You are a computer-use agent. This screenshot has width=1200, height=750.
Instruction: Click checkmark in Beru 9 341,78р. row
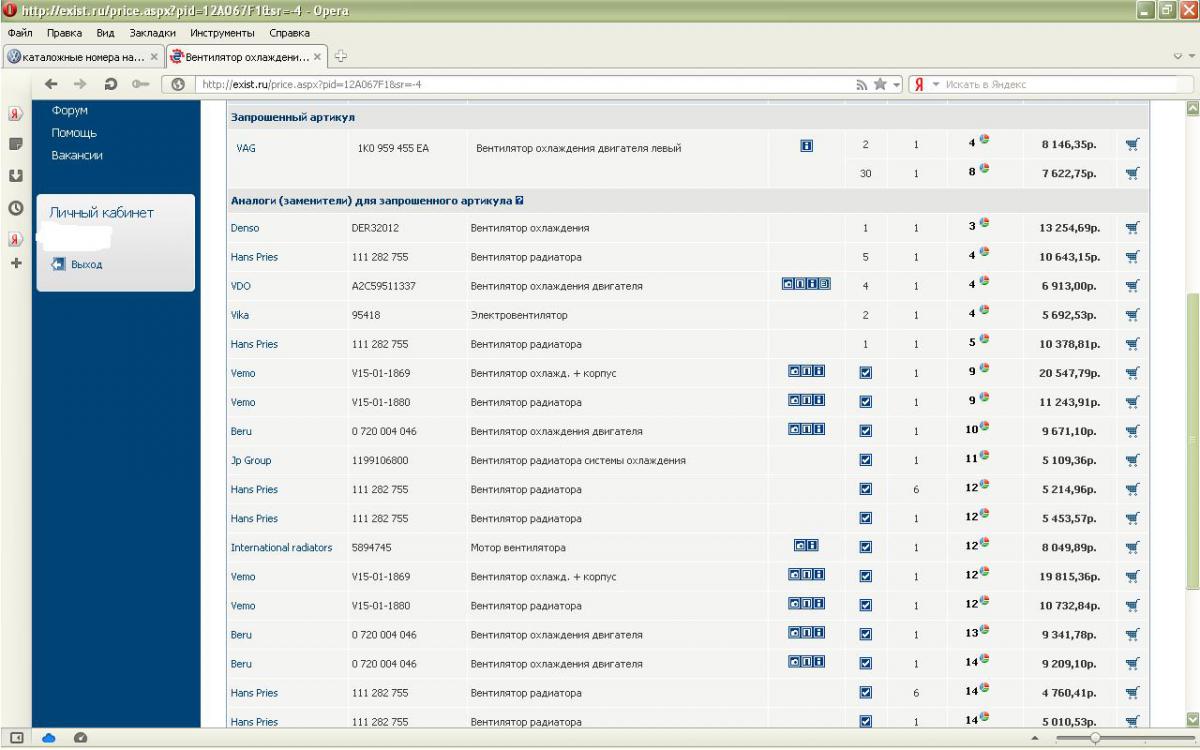(x=866, y=634)
